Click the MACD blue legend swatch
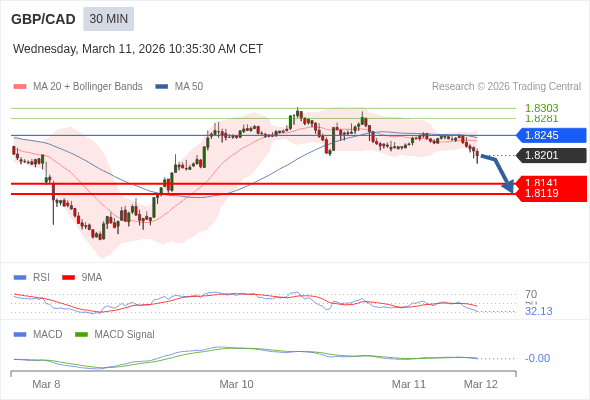Screen dimensions: 590x400 tap(20, 335)
